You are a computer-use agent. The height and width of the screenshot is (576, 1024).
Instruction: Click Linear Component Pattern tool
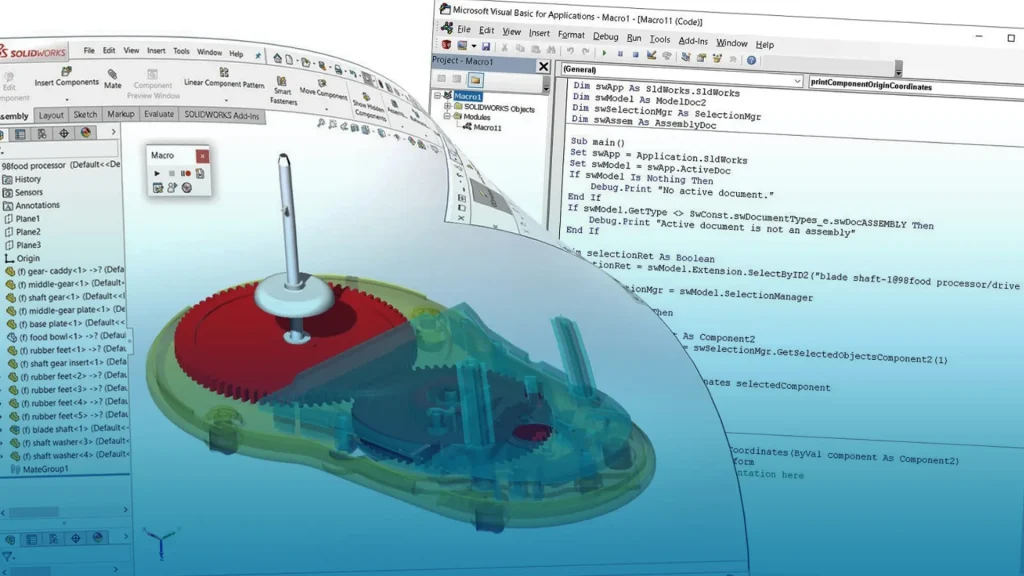[x=224, y=78]
